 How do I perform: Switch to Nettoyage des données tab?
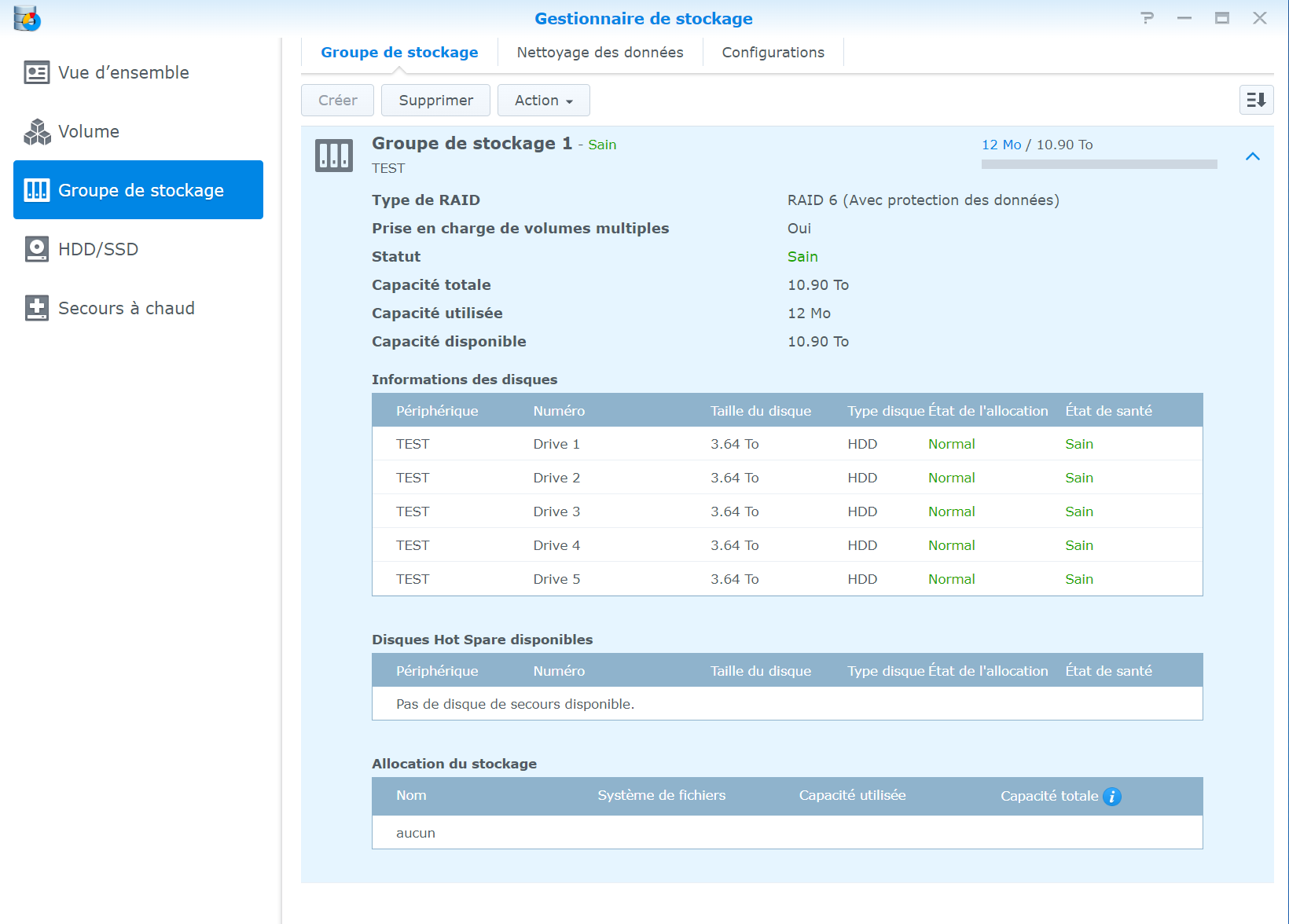(x=600, y=53)
